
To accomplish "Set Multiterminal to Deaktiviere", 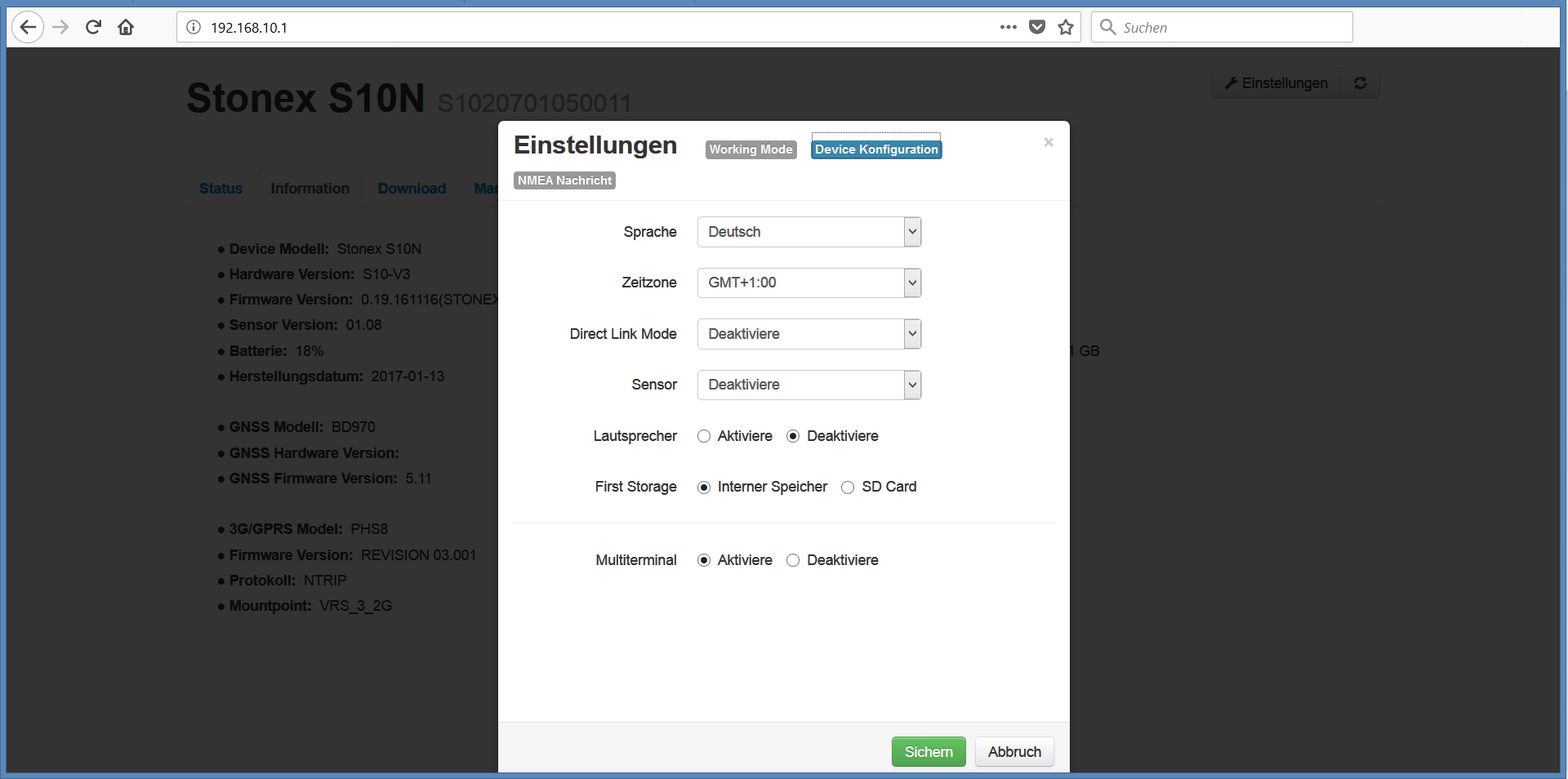I will tap(793, 560).
